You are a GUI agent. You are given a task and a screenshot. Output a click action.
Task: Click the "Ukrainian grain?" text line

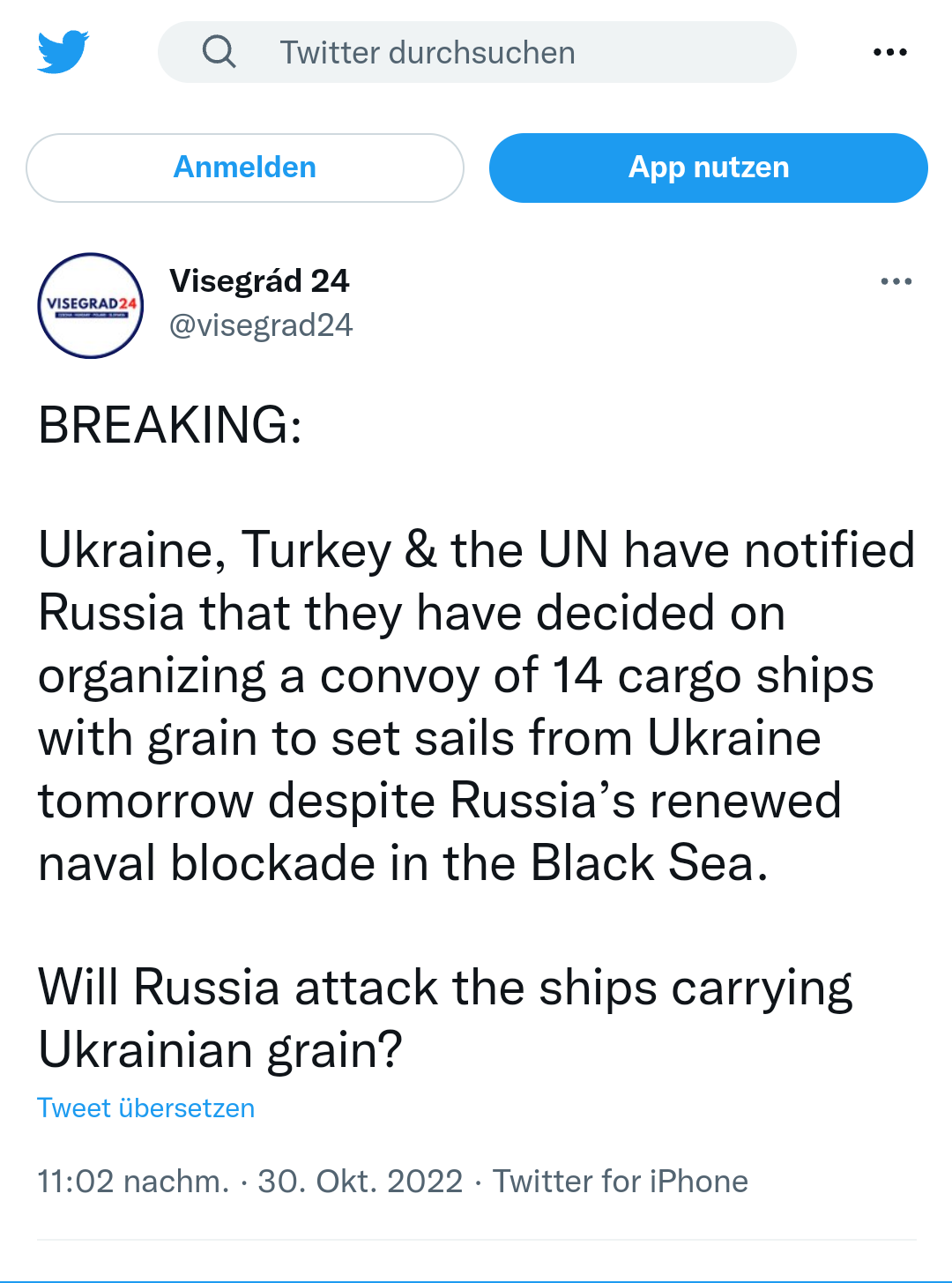[x=220, y=1050]
